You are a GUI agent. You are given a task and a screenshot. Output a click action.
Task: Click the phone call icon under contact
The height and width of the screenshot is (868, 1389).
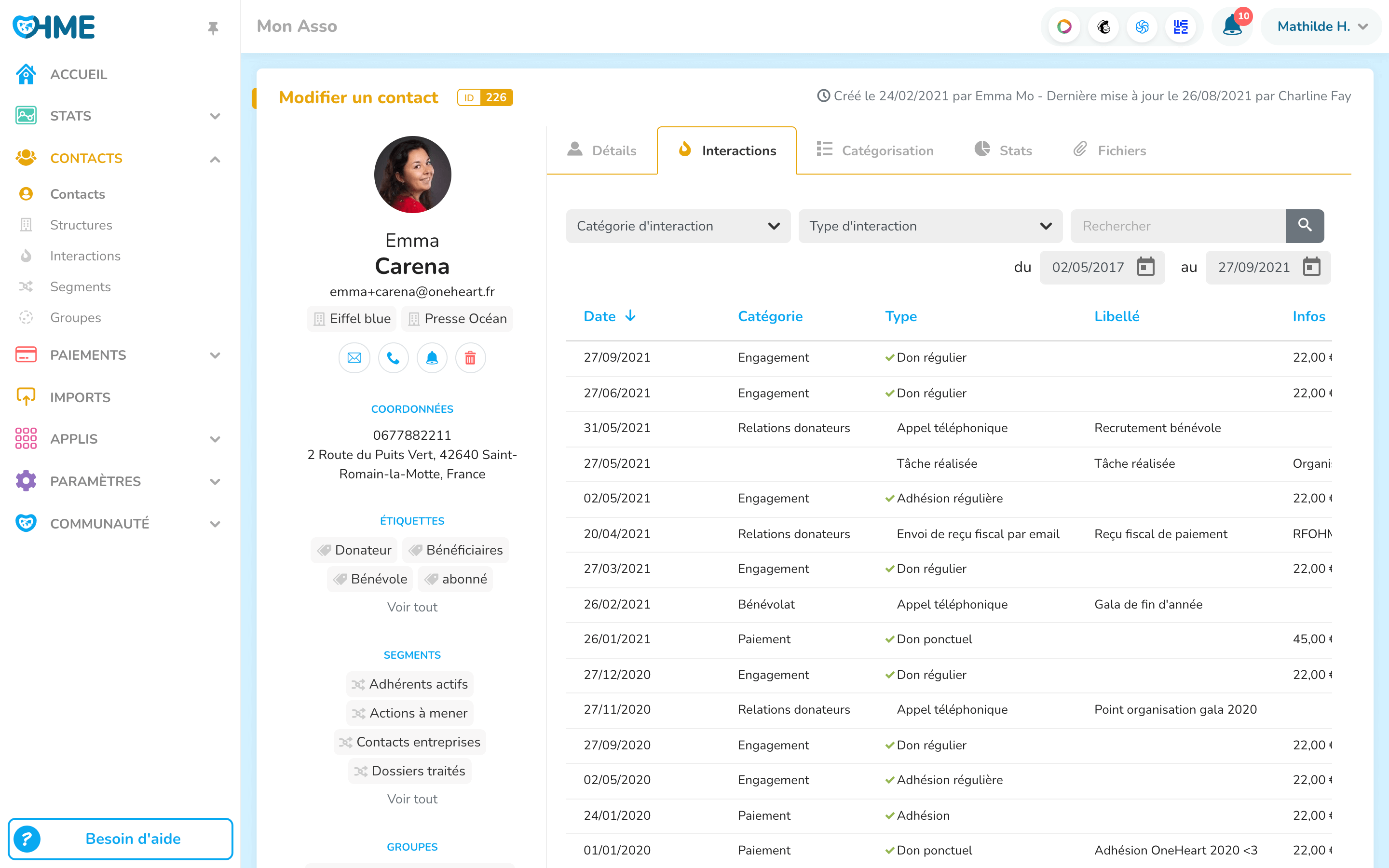pos(393,358)
